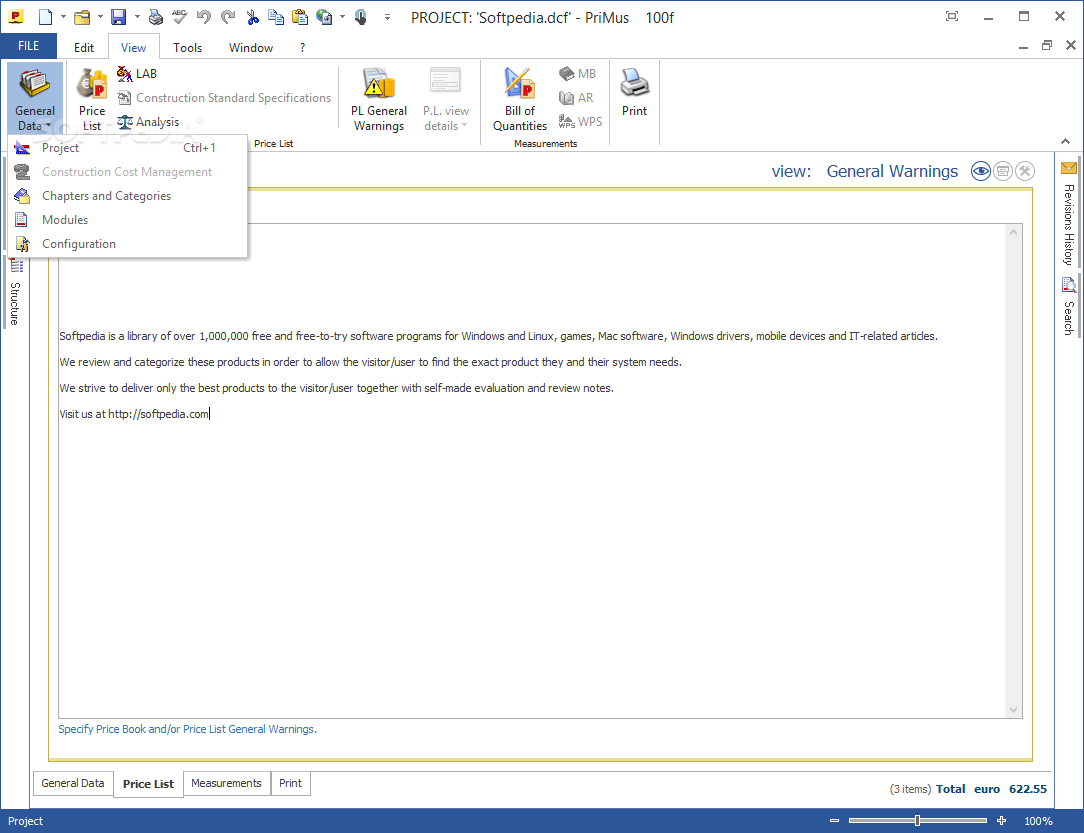Select Construction Cost Management entry
The height and width of the screenshot is (833, 1084).
click(127, 172)
